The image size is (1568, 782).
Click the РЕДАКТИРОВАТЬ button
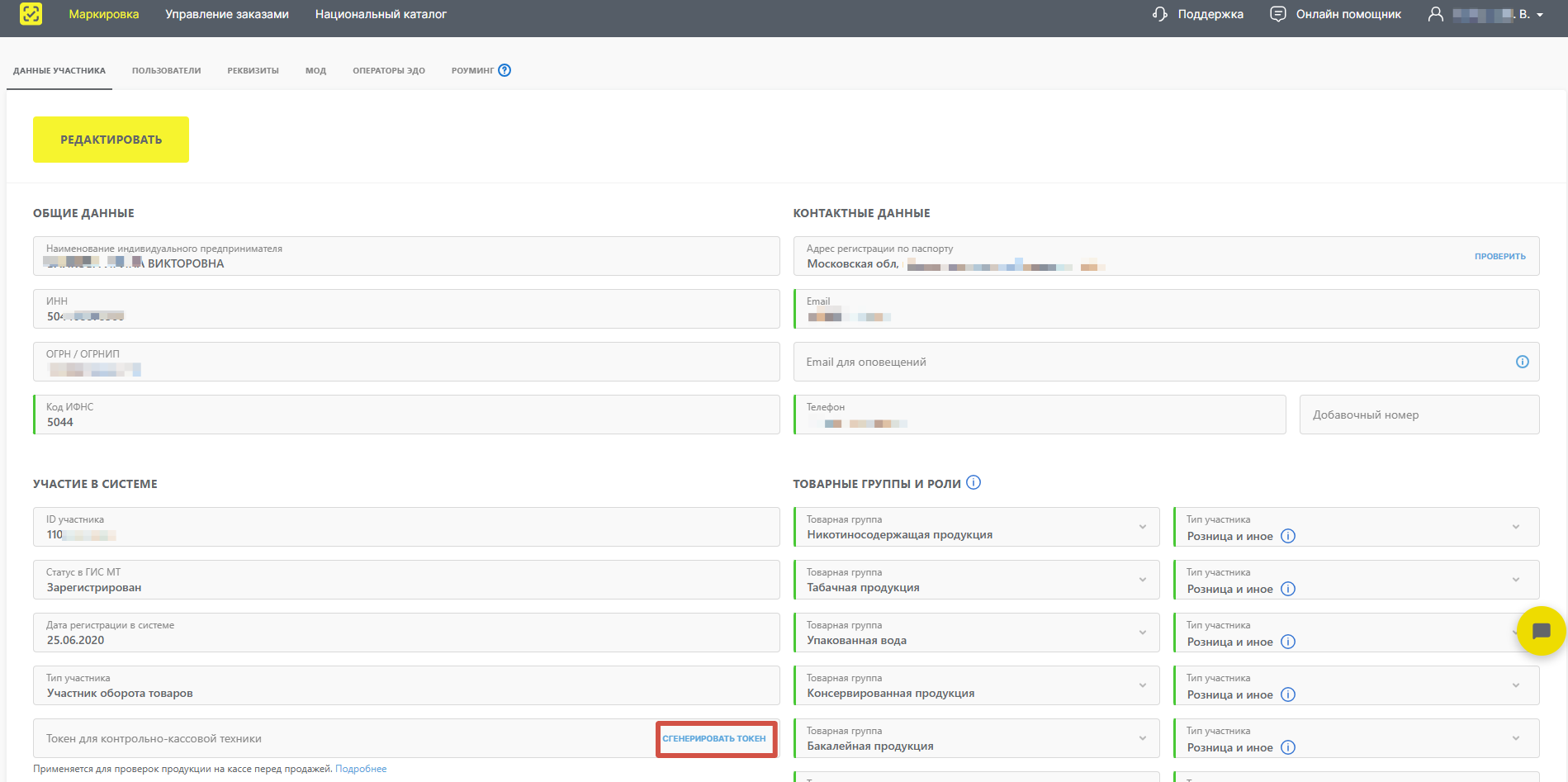[x=111, y=140]
